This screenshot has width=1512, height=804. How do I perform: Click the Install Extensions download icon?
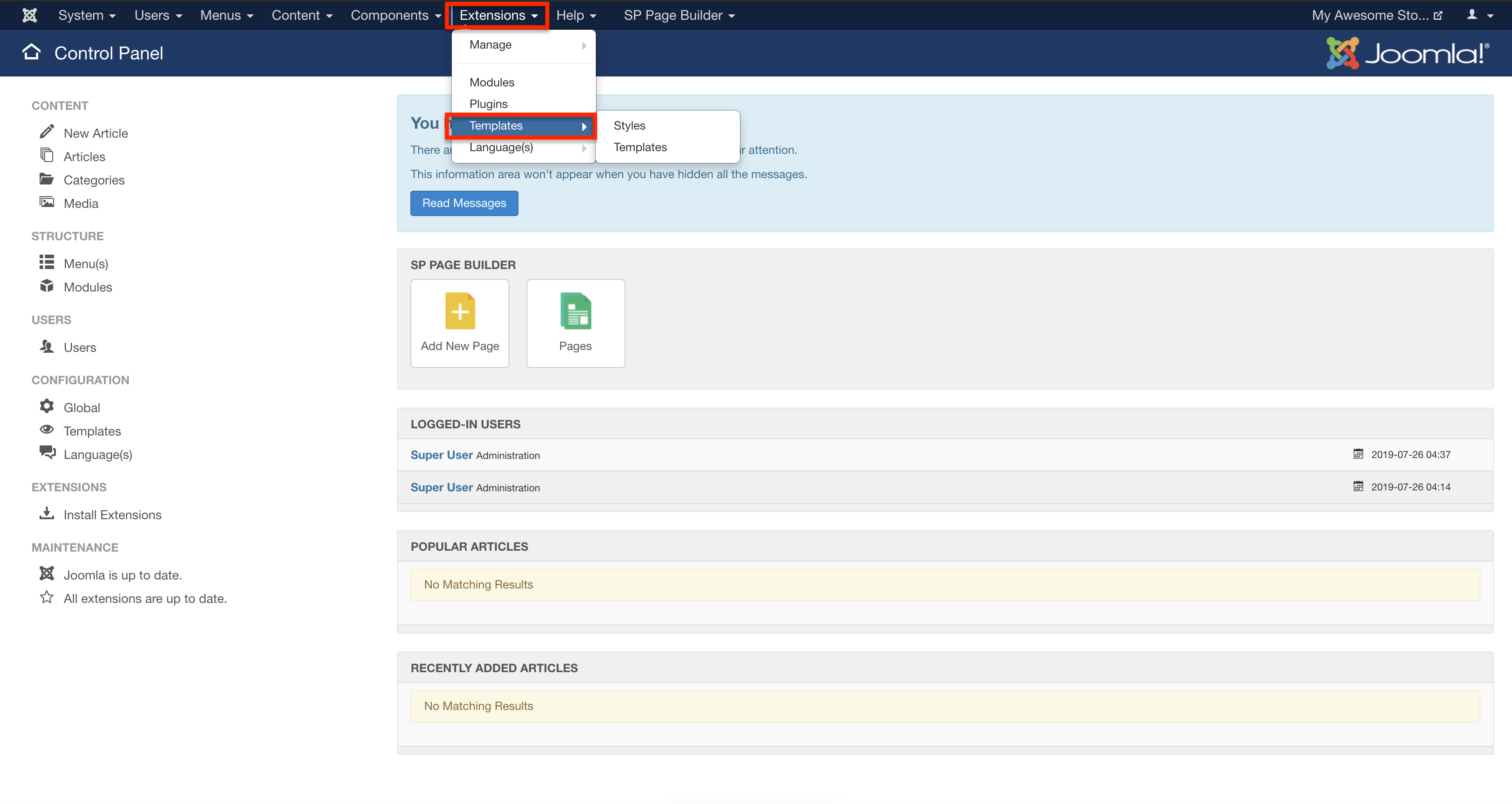click(x=47, y=513)
